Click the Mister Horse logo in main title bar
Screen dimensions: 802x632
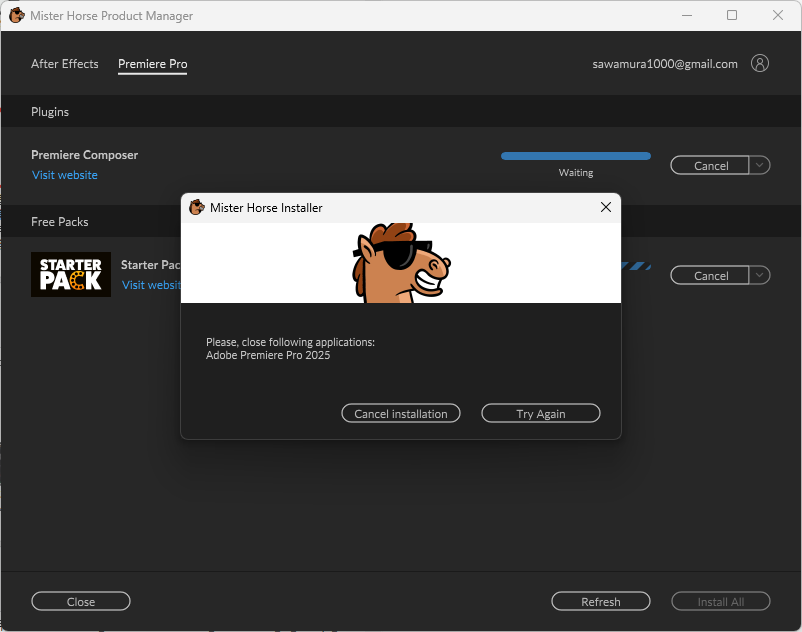(16, 15)
